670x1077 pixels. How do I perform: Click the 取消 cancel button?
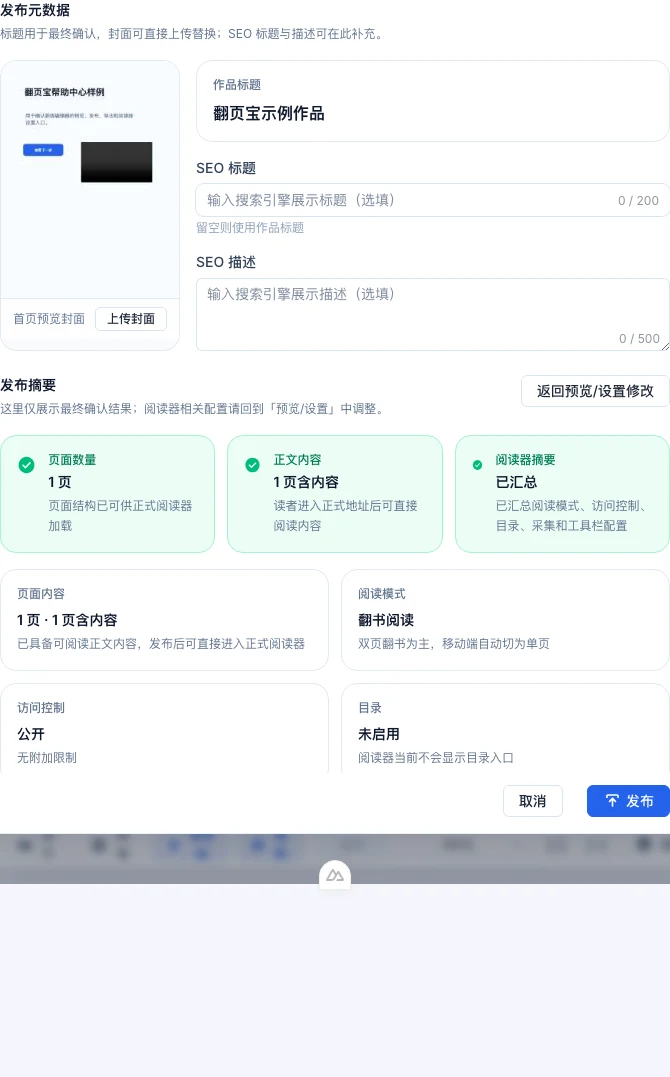coord(533,801)
